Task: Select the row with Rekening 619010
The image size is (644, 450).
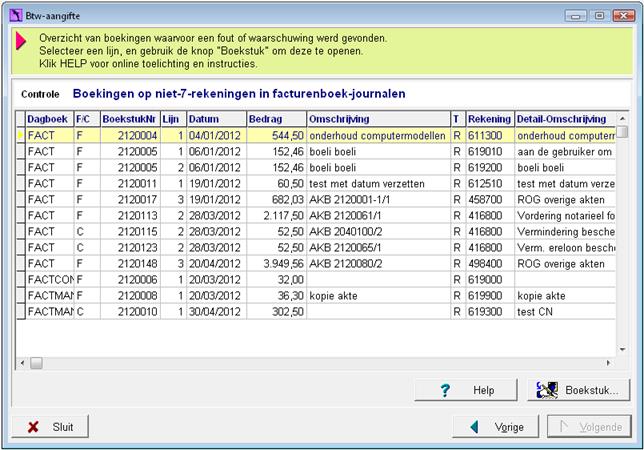Action: tap(316, 152)
